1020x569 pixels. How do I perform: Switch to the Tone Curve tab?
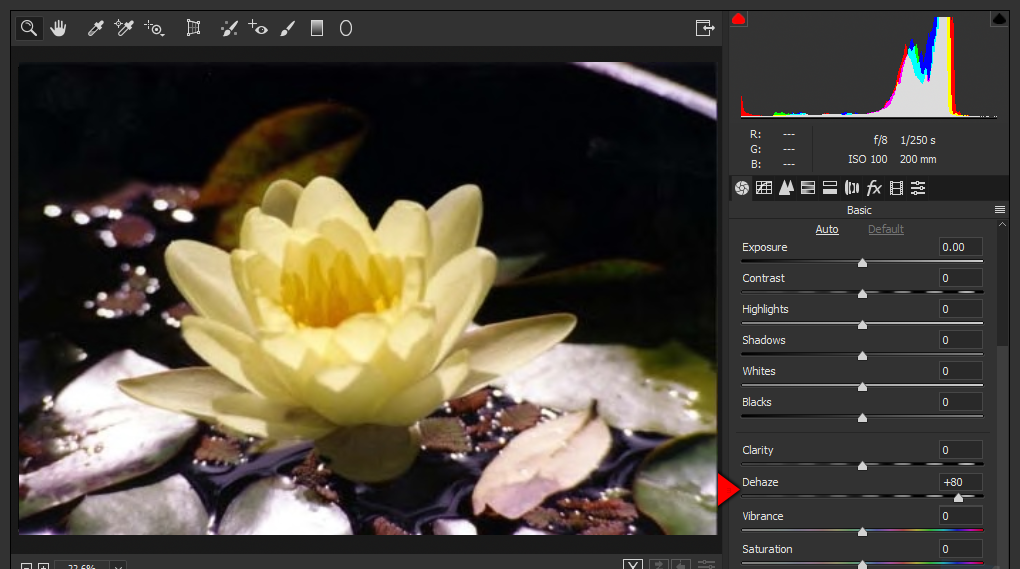(x=764, y=187)
